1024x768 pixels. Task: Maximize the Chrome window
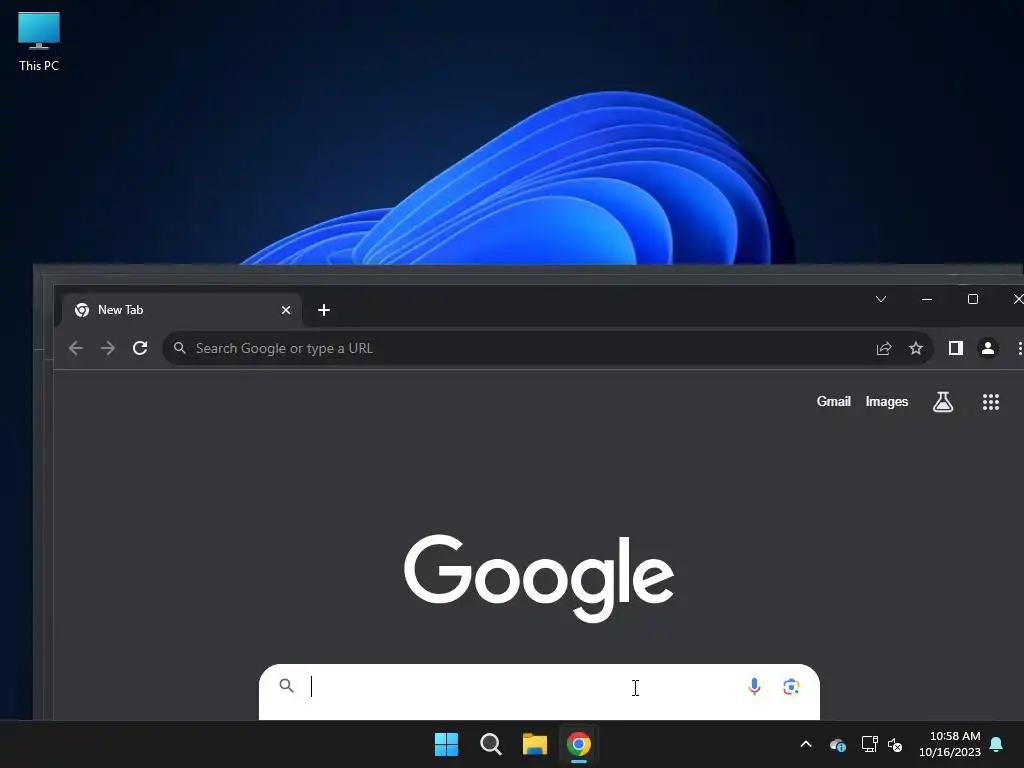[x=972, y=299]
